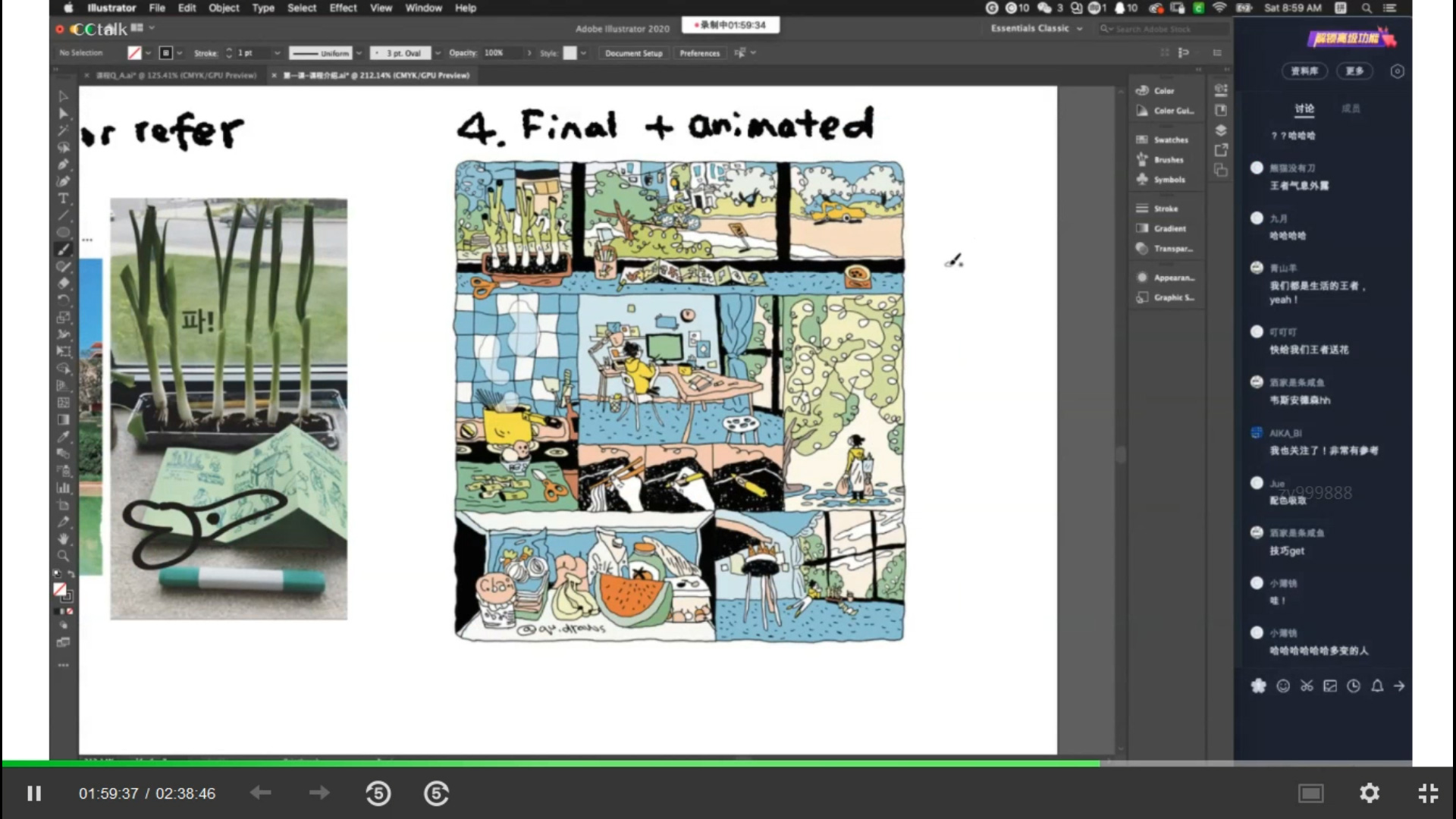
Task: Select the Gradient tool in toolbar
Action: (64, 419)
